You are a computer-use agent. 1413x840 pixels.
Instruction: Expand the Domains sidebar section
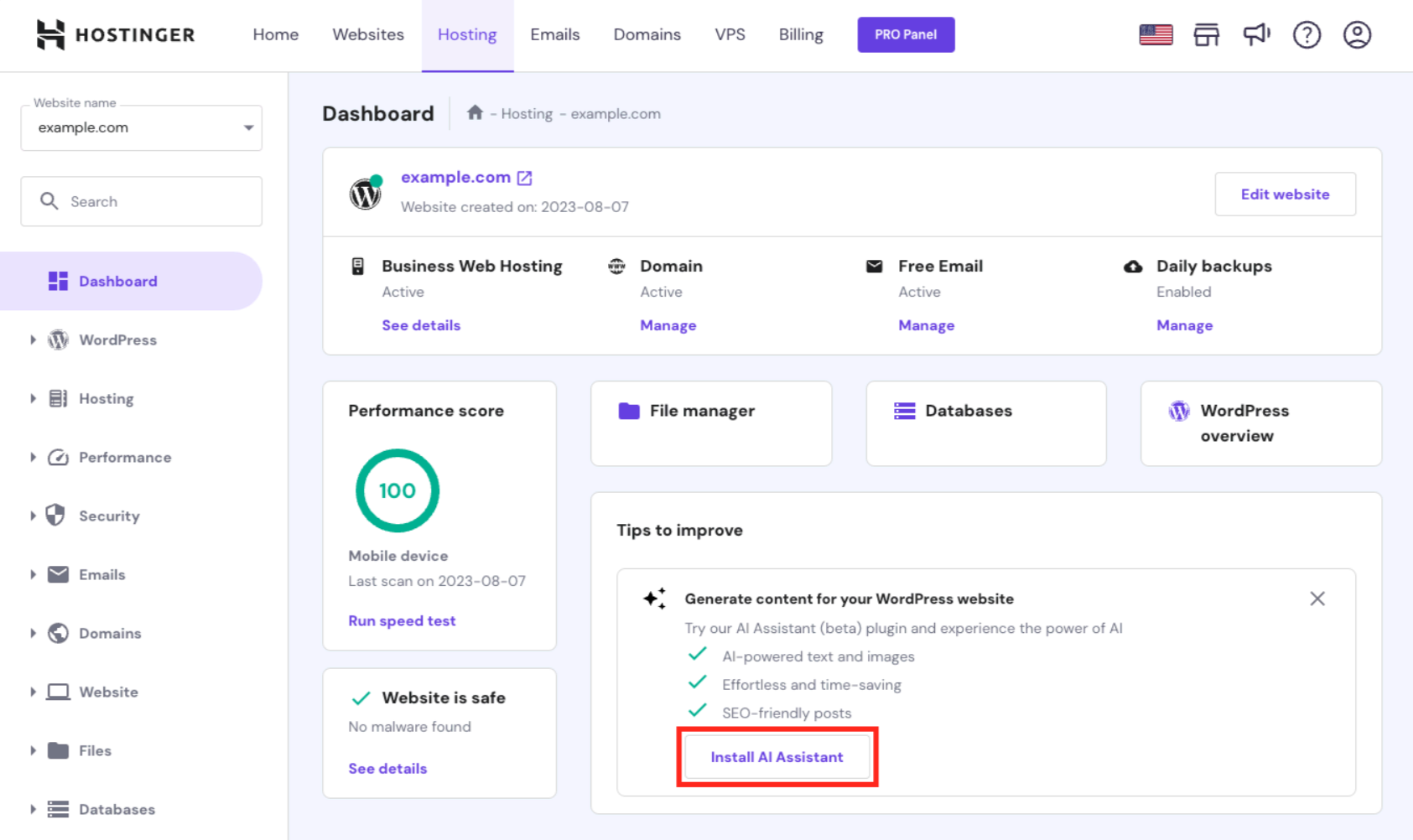pos(109,633)
